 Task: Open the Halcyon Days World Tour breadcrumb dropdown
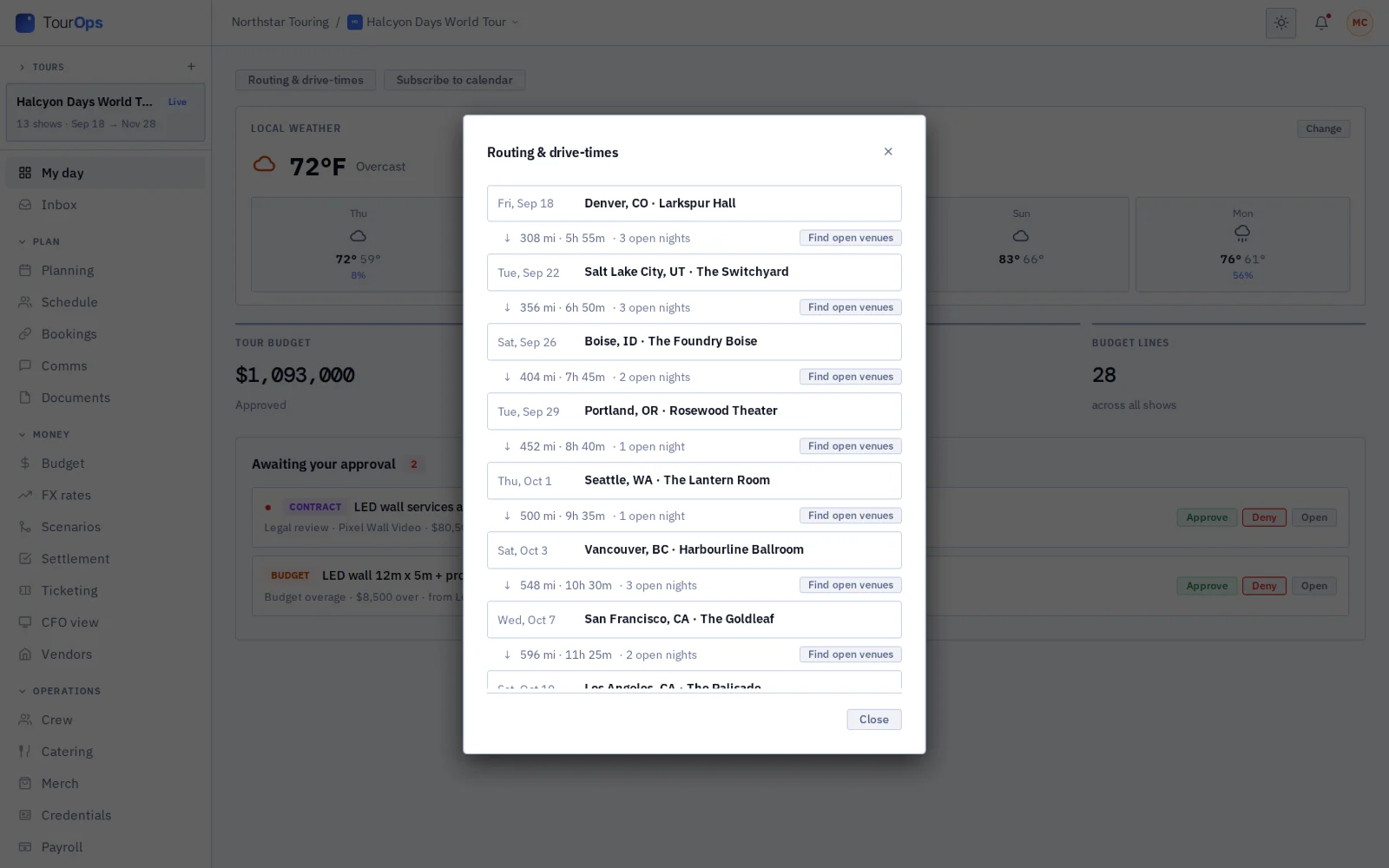[x=433, y=23]
